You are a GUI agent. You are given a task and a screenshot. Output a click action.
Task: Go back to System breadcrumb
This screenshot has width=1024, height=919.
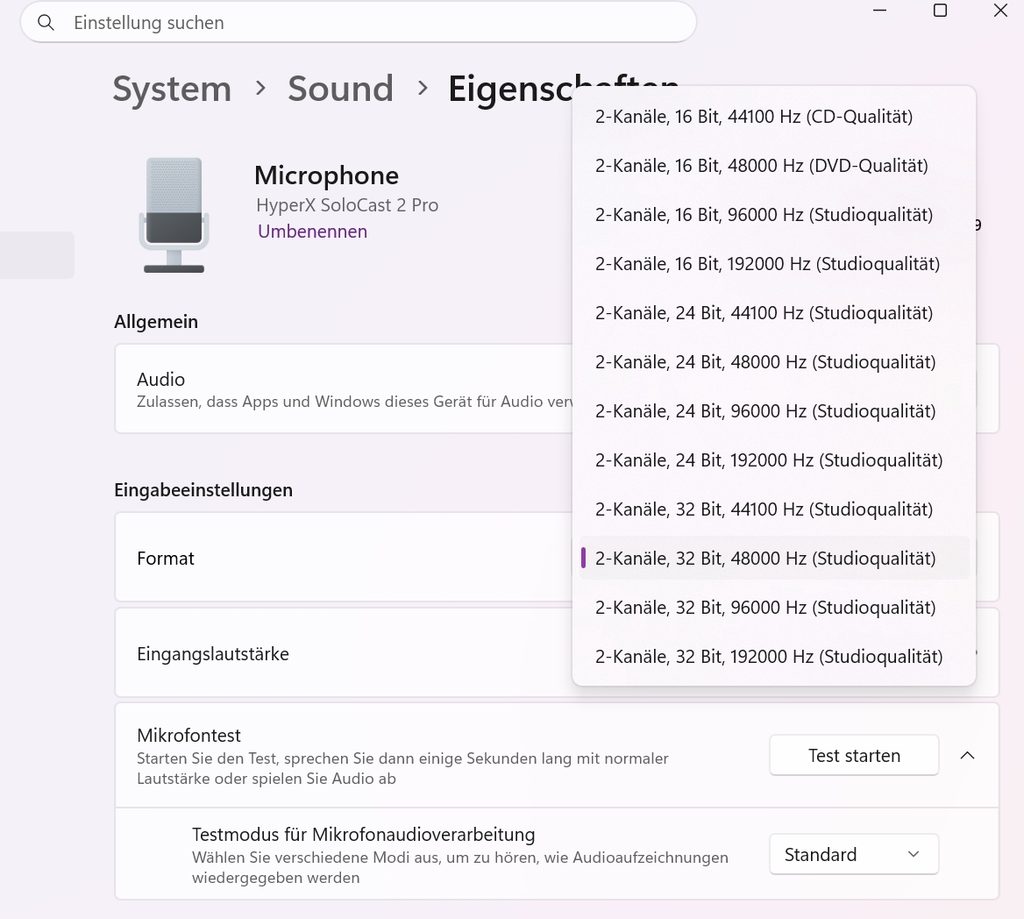click(x=172, y=89)
